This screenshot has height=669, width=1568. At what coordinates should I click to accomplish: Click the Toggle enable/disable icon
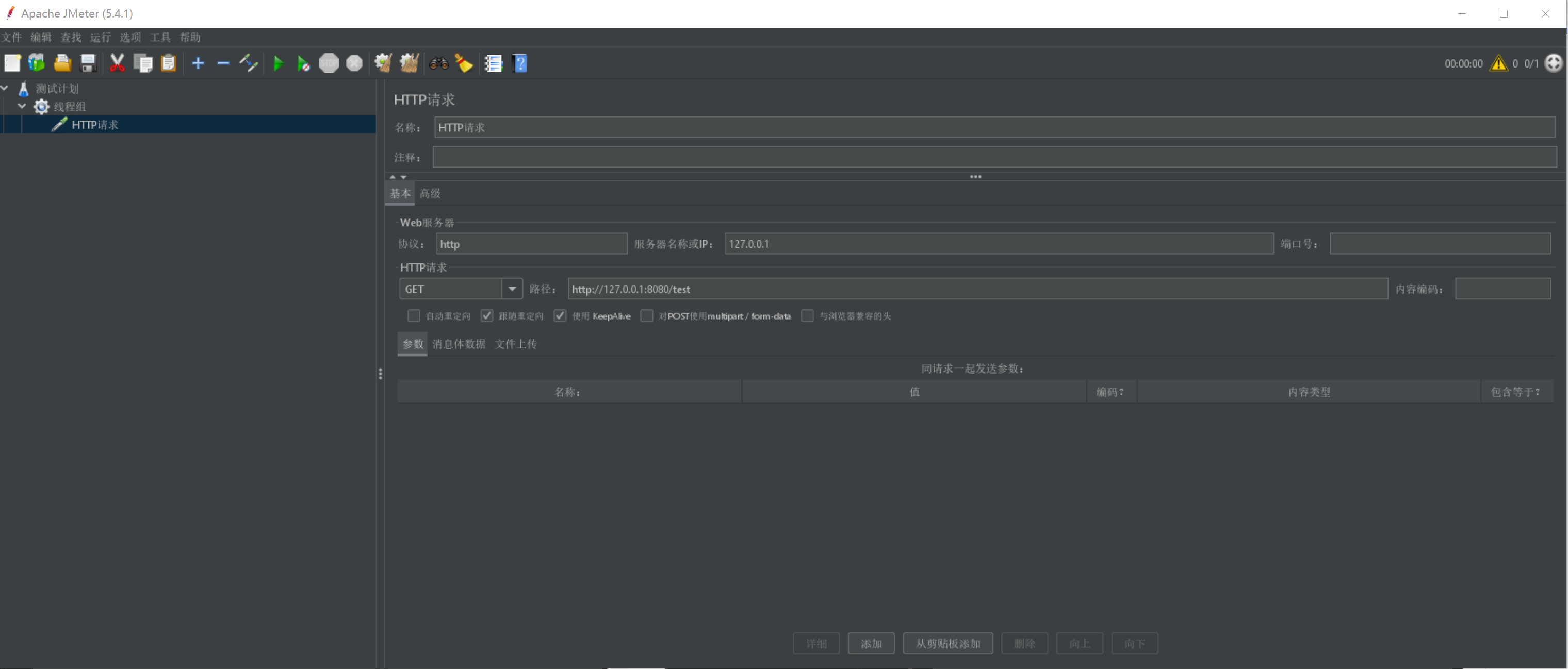click(x=248, y=63)
